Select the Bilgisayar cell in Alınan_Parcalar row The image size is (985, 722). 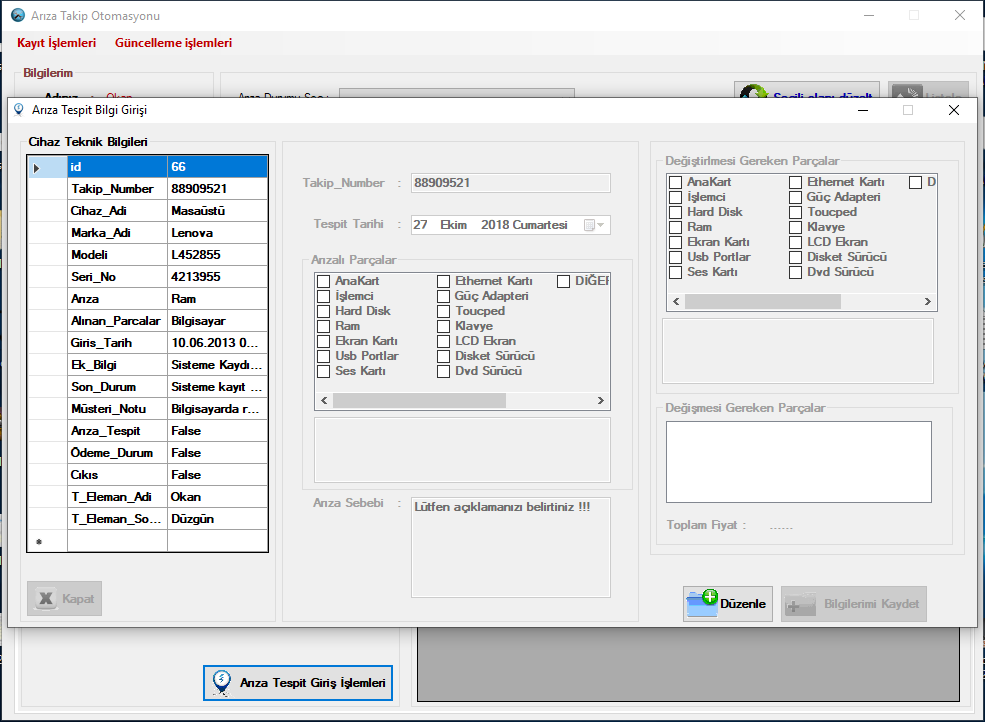tap(217, 321)
